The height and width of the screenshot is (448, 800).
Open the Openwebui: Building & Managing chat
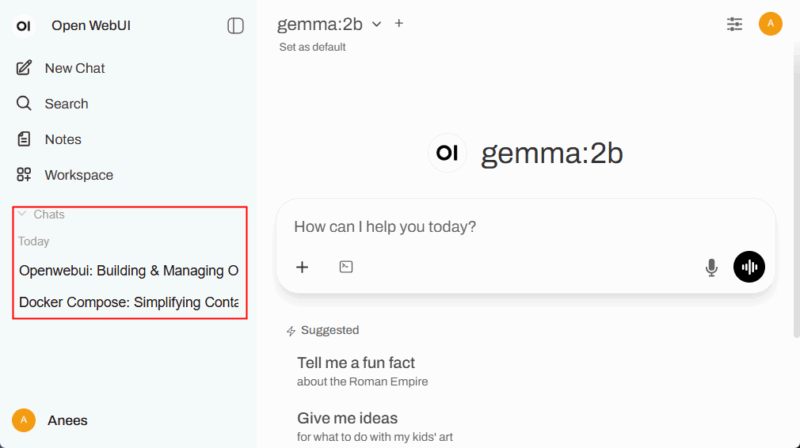(x=128, y=270)
